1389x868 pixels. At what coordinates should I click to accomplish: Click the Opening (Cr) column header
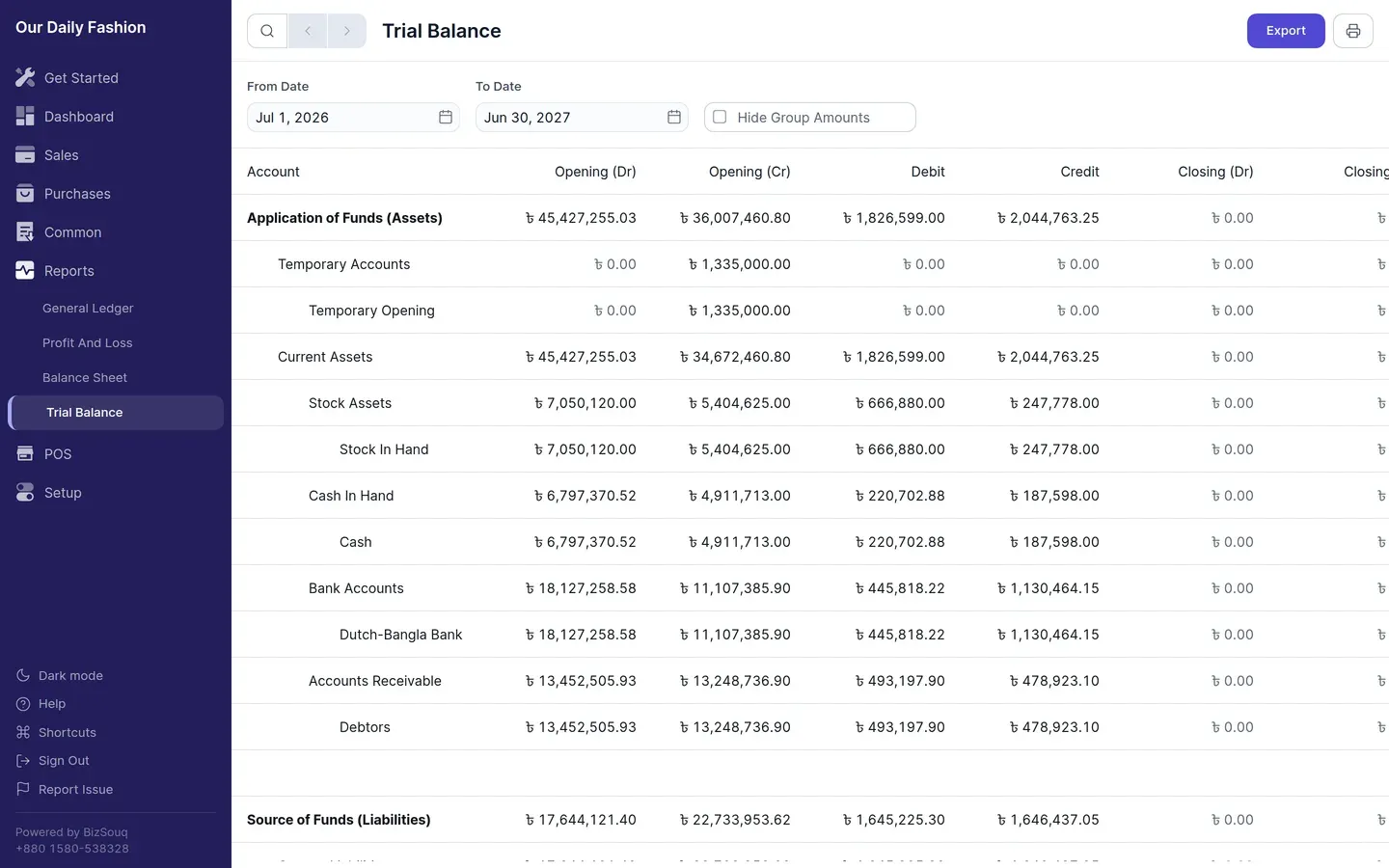coord(749,172)
